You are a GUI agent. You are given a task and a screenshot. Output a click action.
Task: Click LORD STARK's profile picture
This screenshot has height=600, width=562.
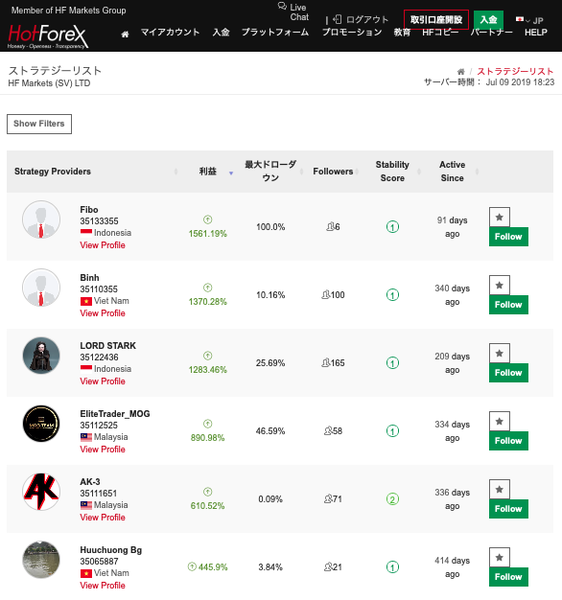tap(41, 355)
